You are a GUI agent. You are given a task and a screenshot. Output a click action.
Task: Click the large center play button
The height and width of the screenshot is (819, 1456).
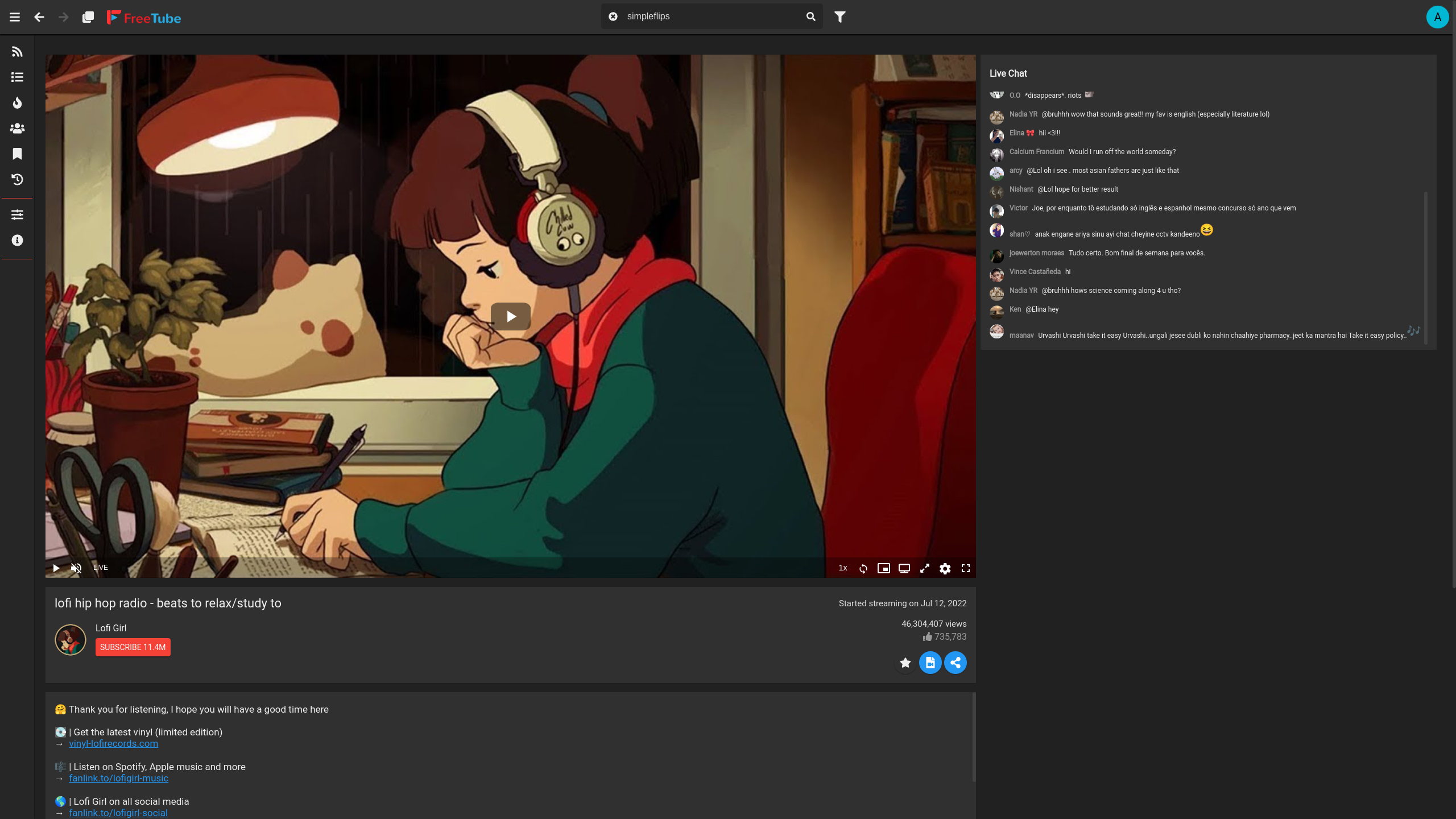(x=511, y=316)
